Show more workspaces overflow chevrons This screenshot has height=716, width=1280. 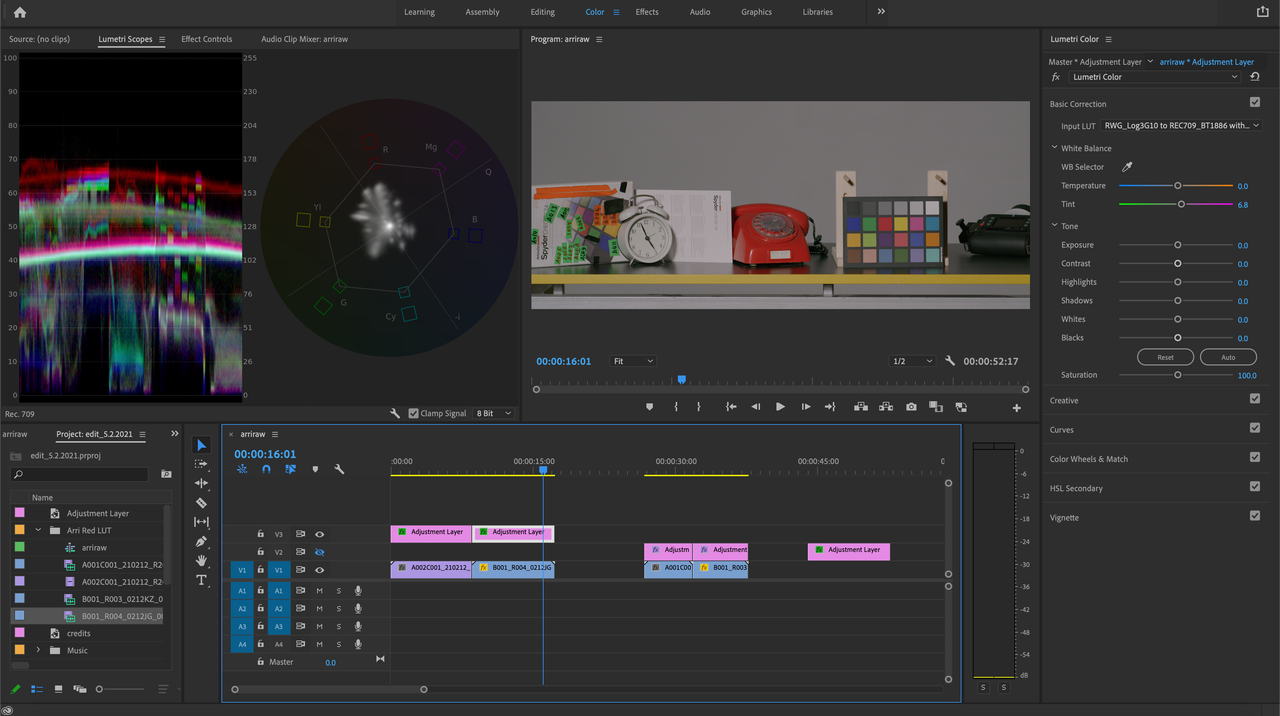click(x=881, y=12)
